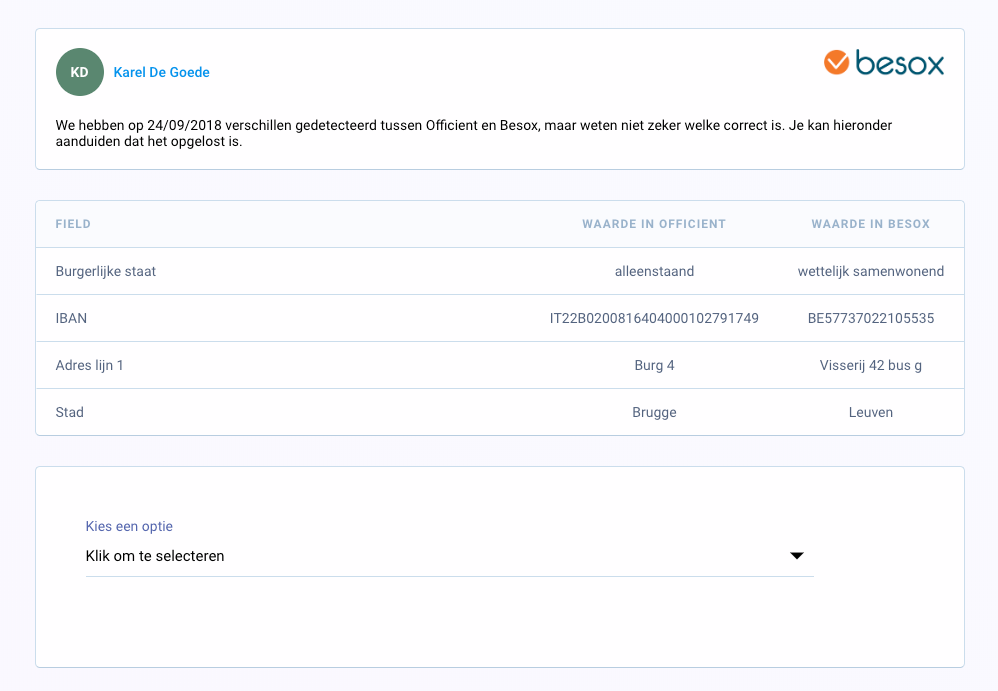This screenshot has height=691, width=998.
Task: Click the IBAN row label
Action: coord(71,318)
